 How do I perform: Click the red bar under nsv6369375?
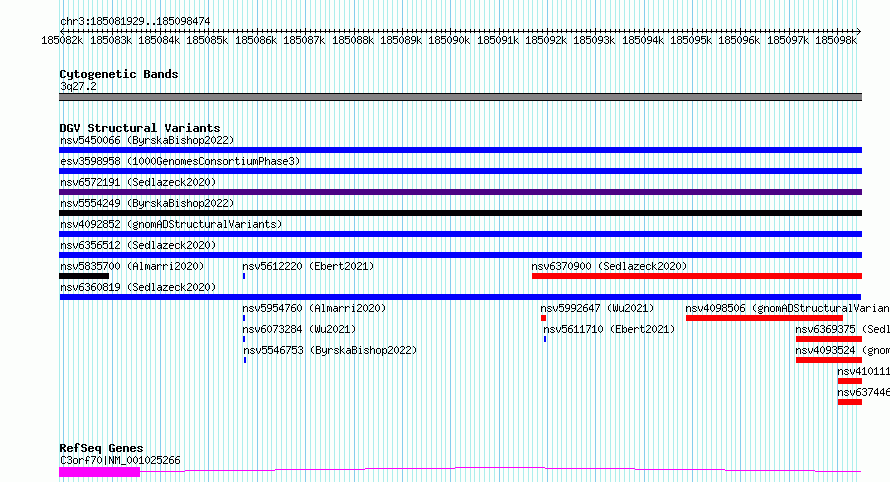coord(829,339)
